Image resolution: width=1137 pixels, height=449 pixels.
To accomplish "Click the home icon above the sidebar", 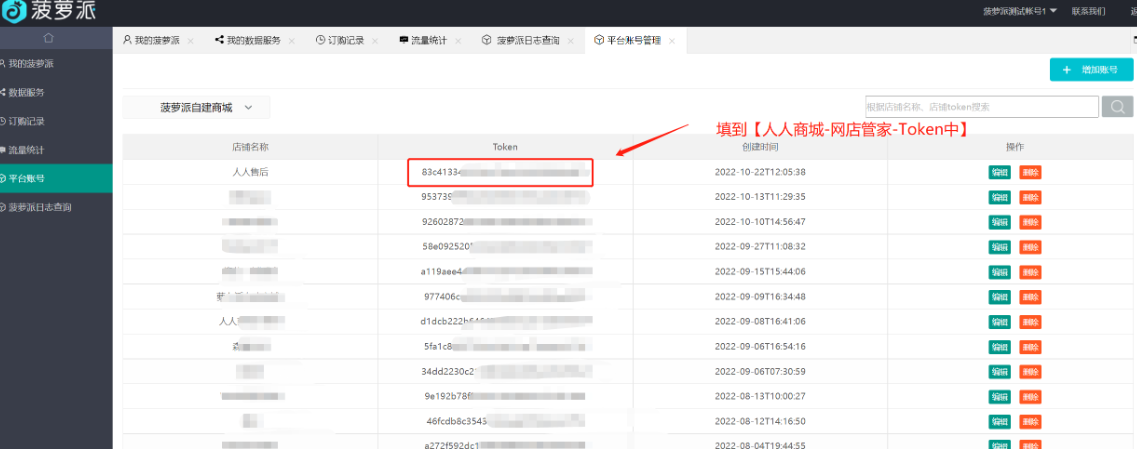I will pyautogui.click(x=49, y=38).
